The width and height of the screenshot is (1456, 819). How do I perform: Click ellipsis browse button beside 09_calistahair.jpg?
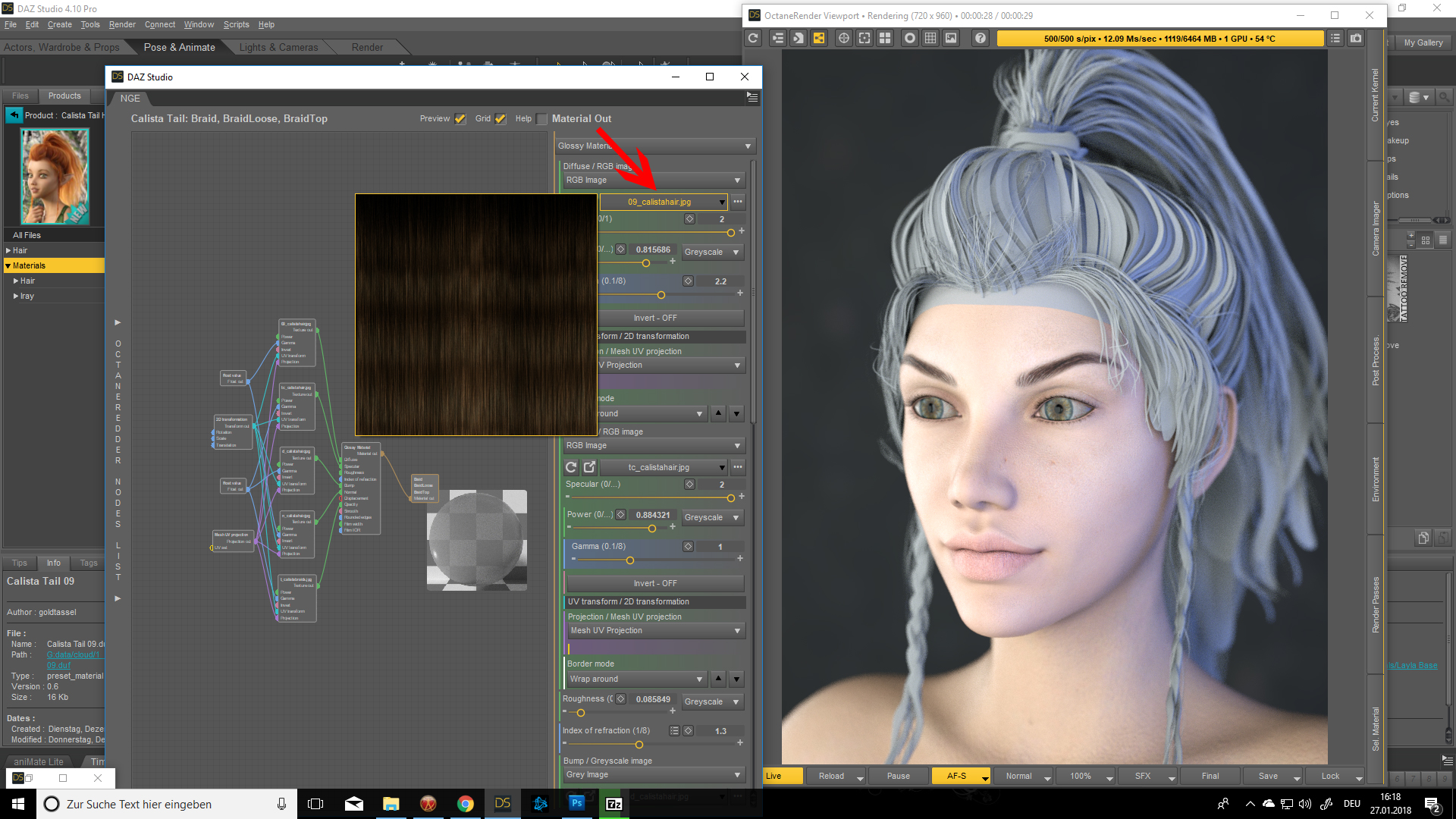[x=738, y=202]
